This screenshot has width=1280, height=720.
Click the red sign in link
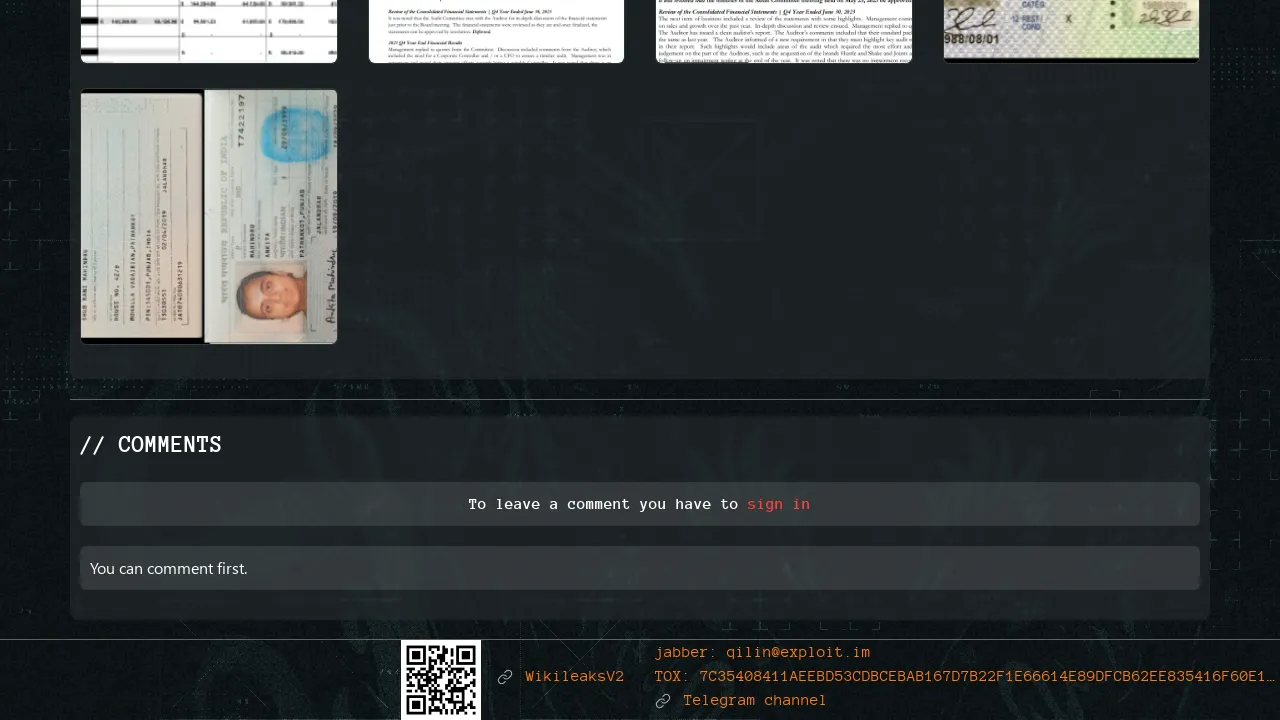pos(778,504)
